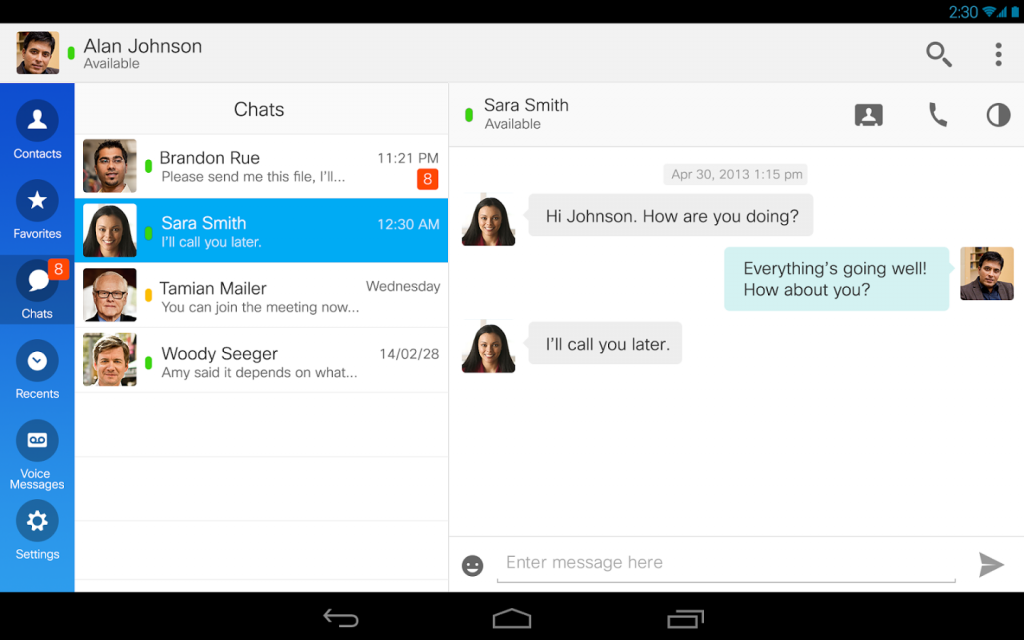Screen dimensions: 1024x640
Task: Send the message with the arrow icon
Action: (991, 564)
